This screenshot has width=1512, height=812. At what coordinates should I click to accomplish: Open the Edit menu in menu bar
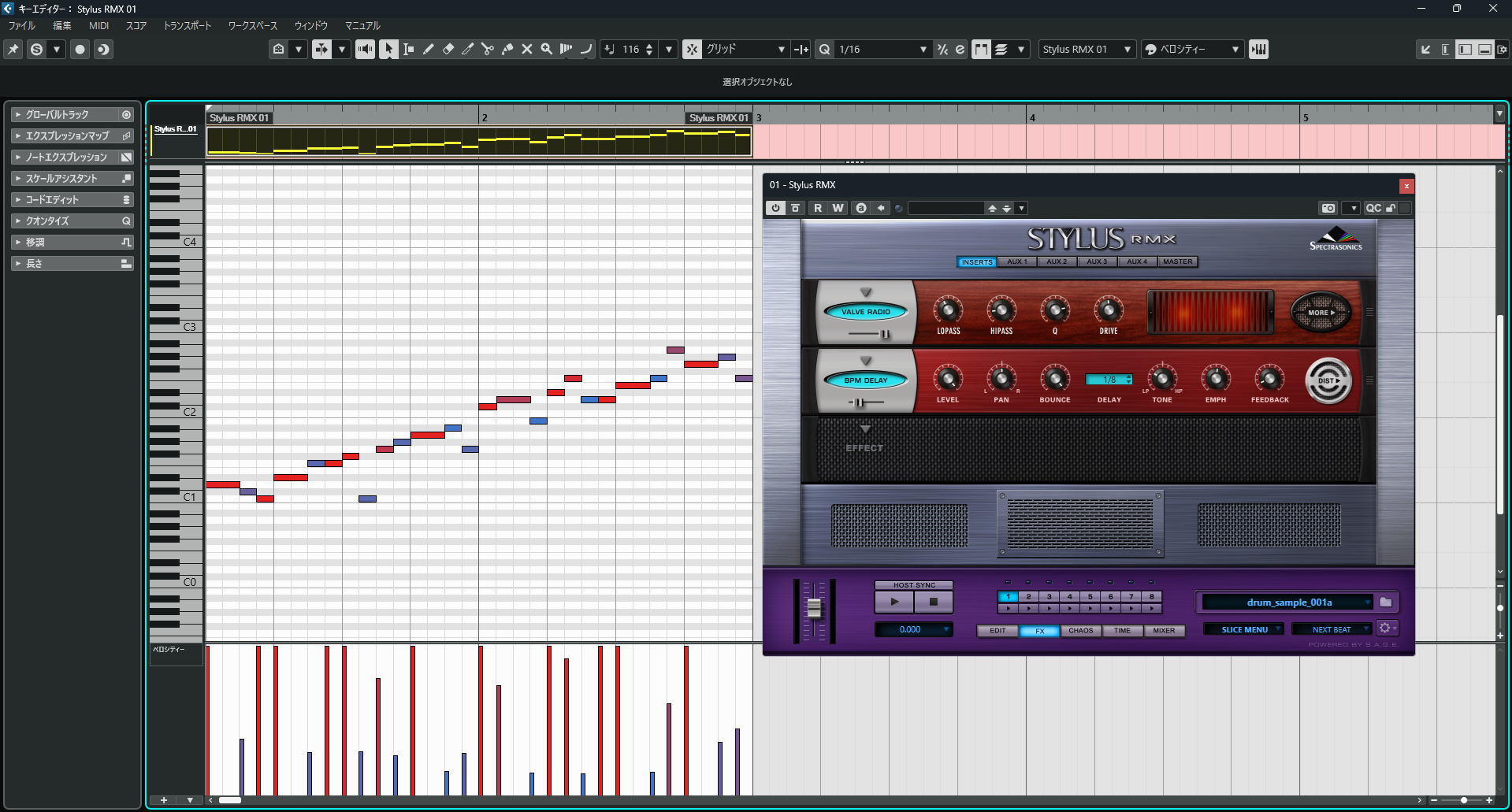tap(61, 26)
